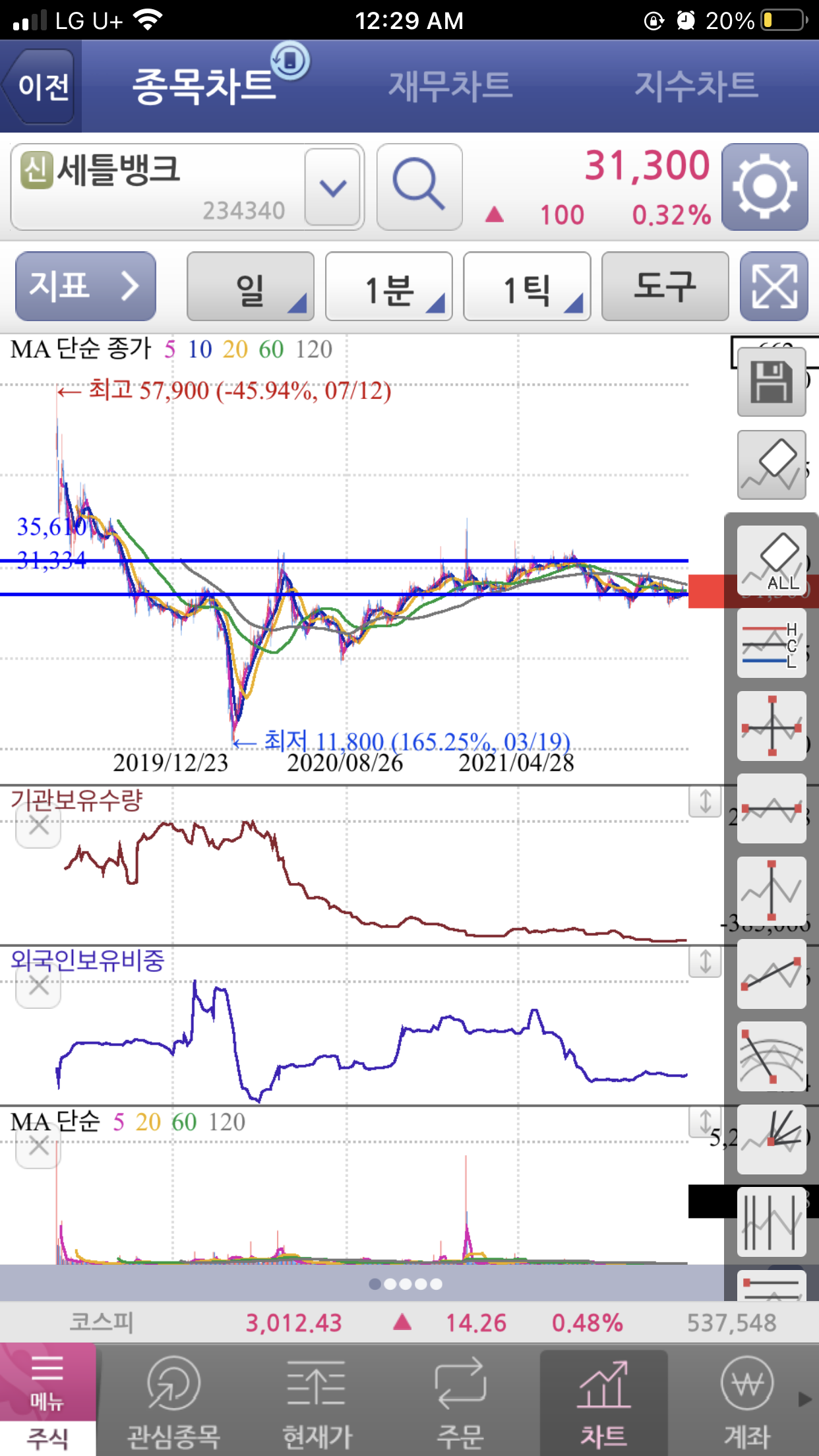This screenshot has width=819, height=1456.
Task: Go to 관심종목 watchlist tab
Action: click(x=173, y=1401)
